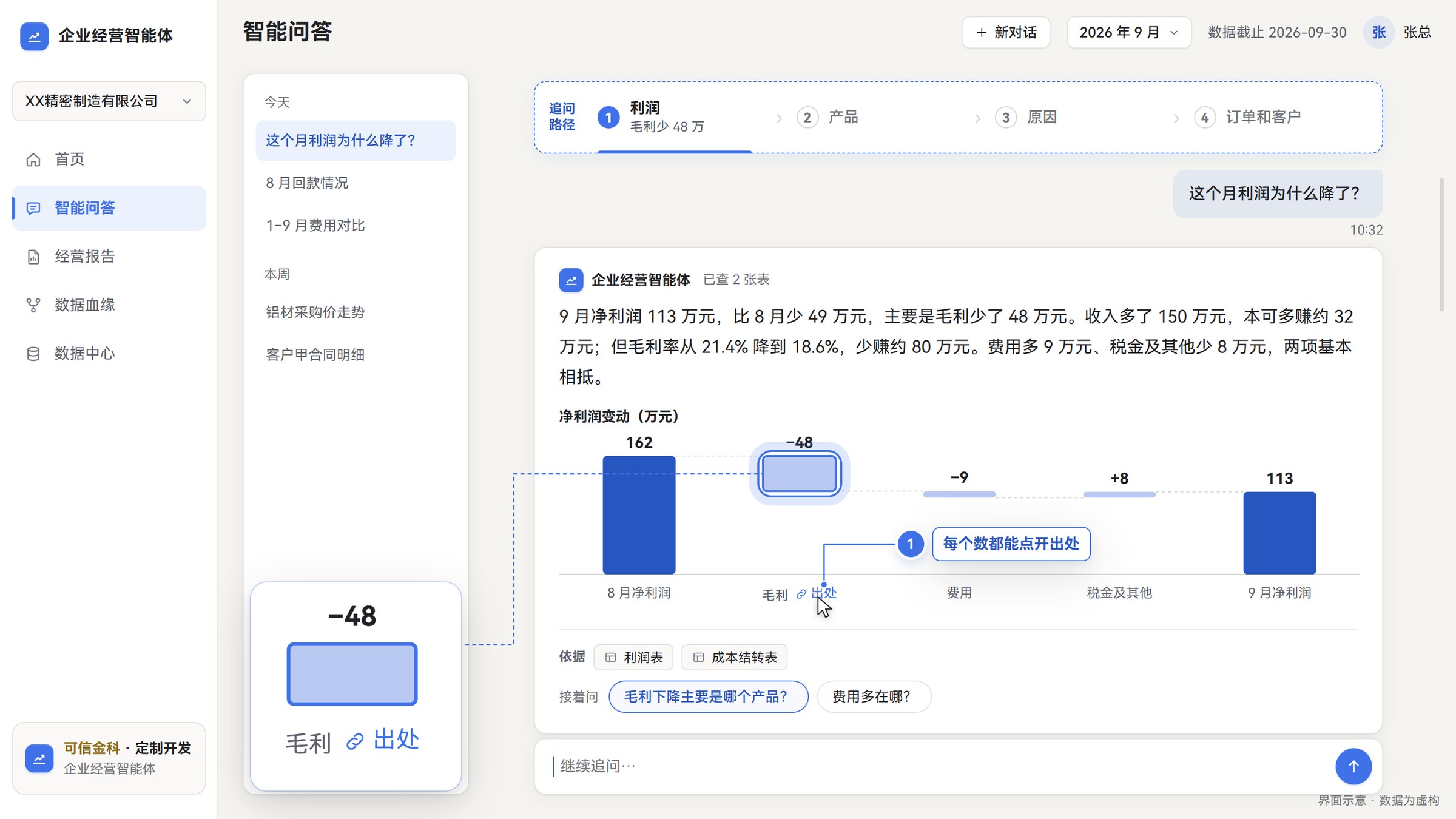Click the 数据血缘 lineage icon in sidebar

(33, 305)
